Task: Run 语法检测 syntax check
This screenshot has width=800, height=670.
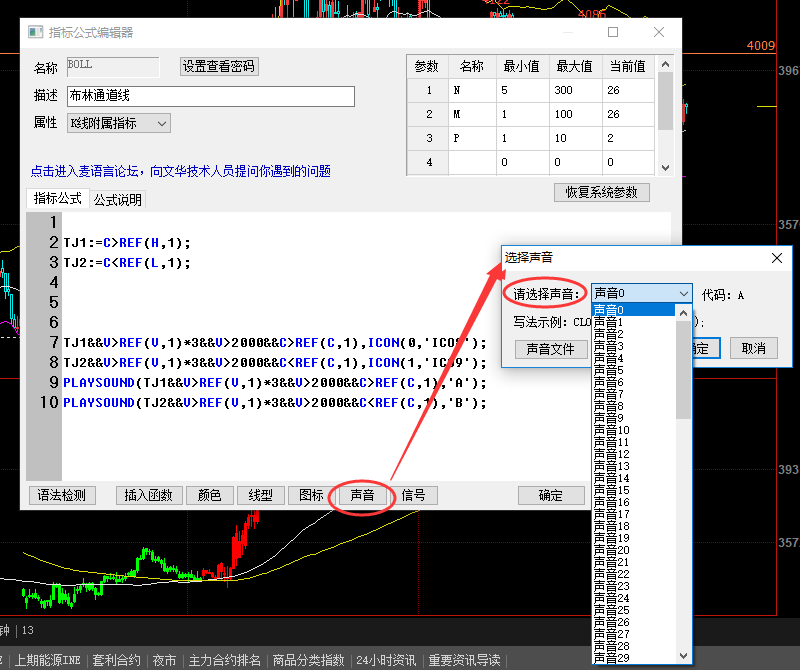Action: 62,495
